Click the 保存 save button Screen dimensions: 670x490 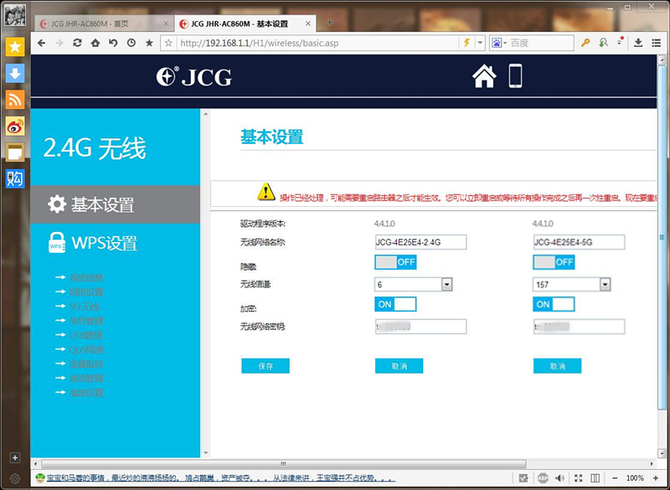pyautogui.click(x=265, y=366)
